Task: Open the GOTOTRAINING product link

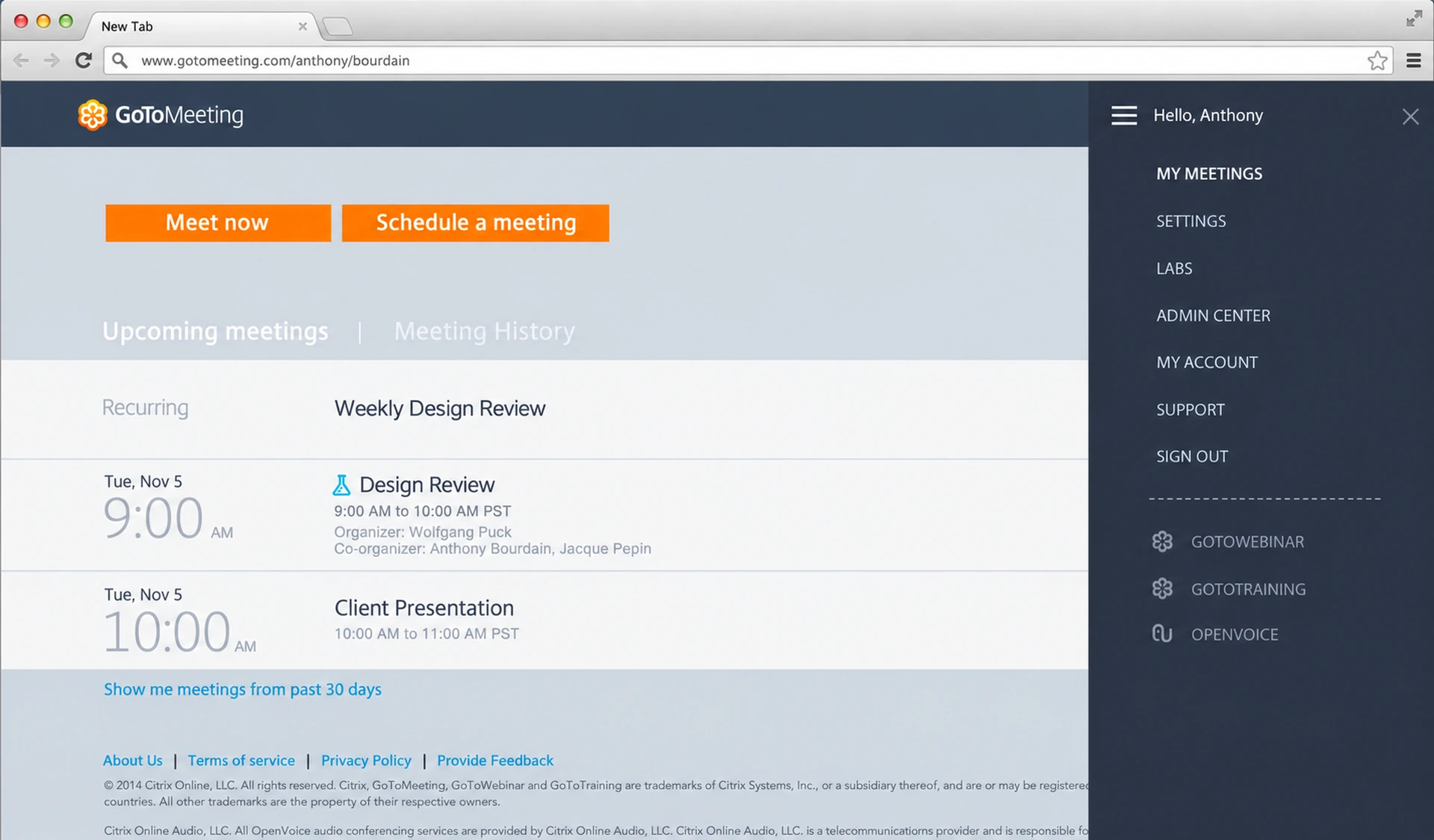Action: 1248,589
